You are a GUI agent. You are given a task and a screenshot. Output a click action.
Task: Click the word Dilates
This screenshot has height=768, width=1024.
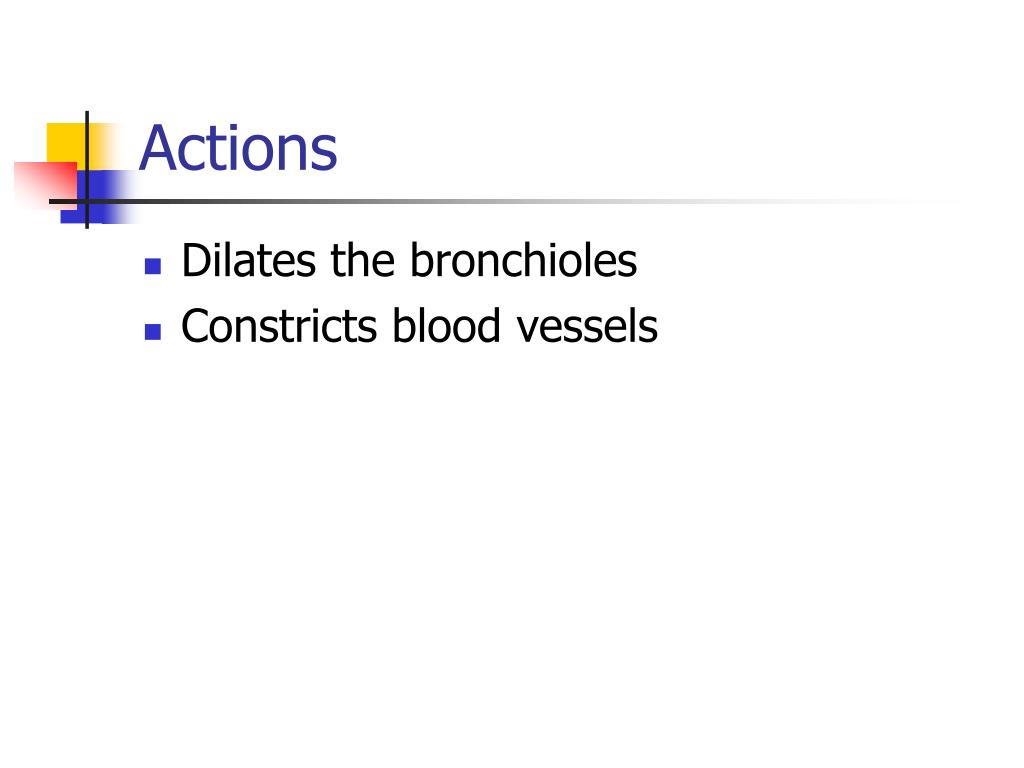(x=249, y=260)
